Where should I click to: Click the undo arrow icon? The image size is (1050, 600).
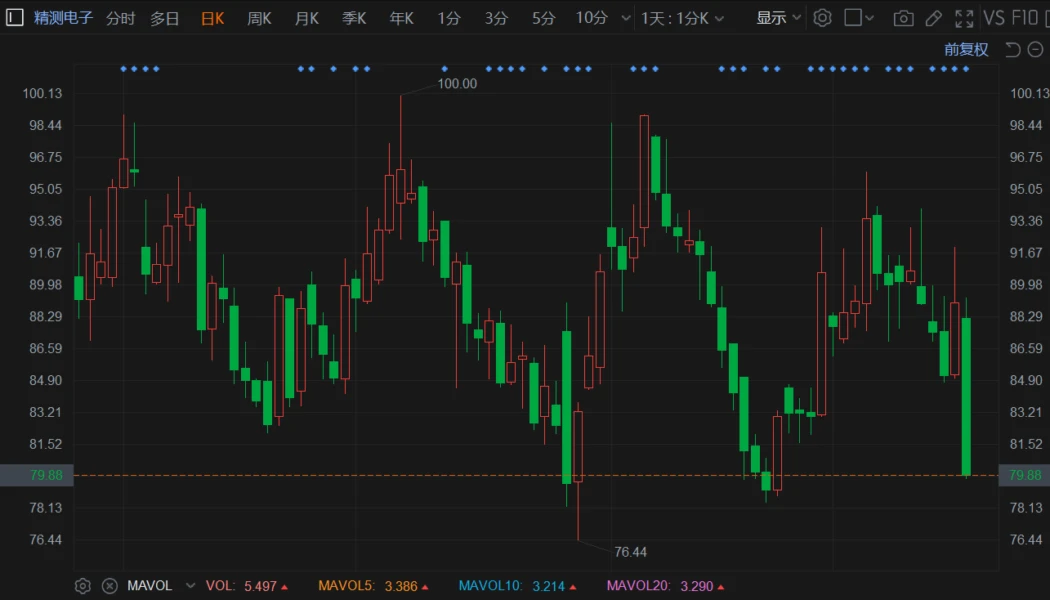tap(1012, 50)
